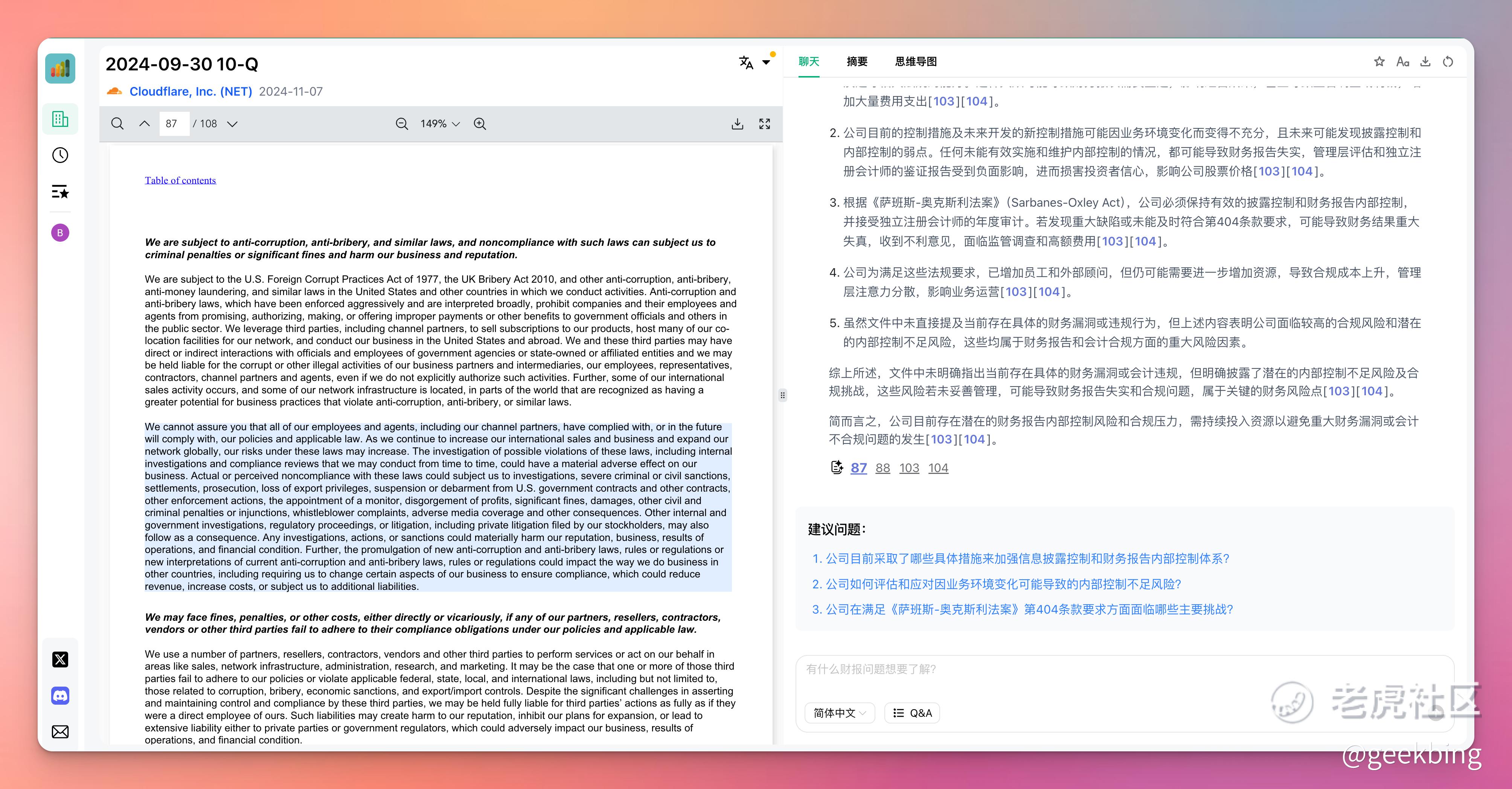
Task: Toggle the Q&A mode button
Action: click(x=912, y=713)
